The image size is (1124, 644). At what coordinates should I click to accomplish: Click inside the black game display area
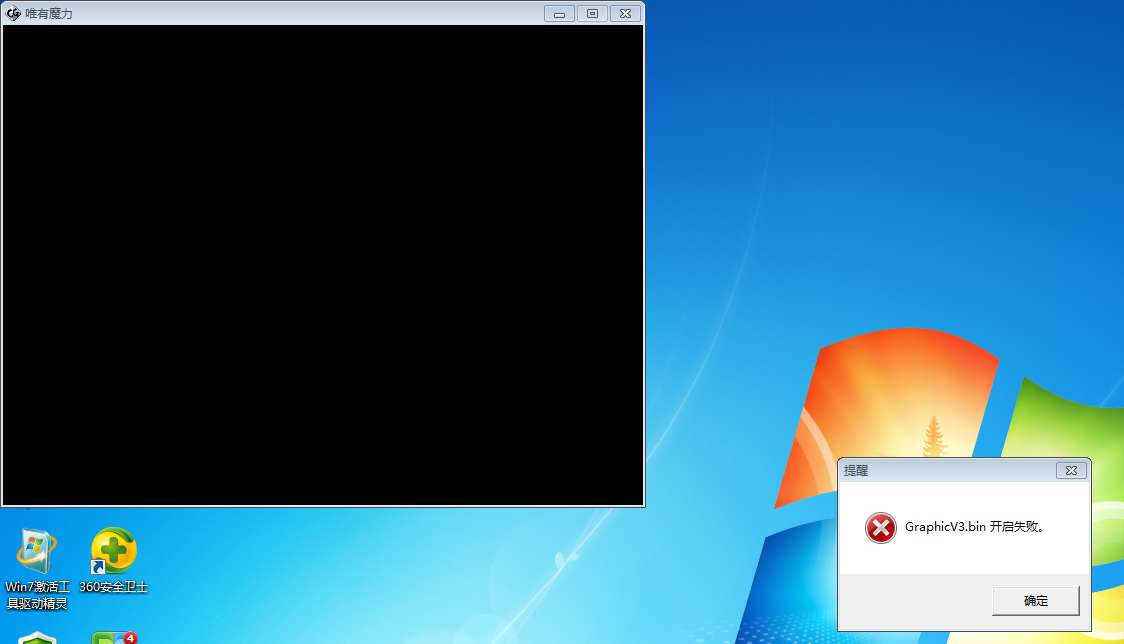322,265
